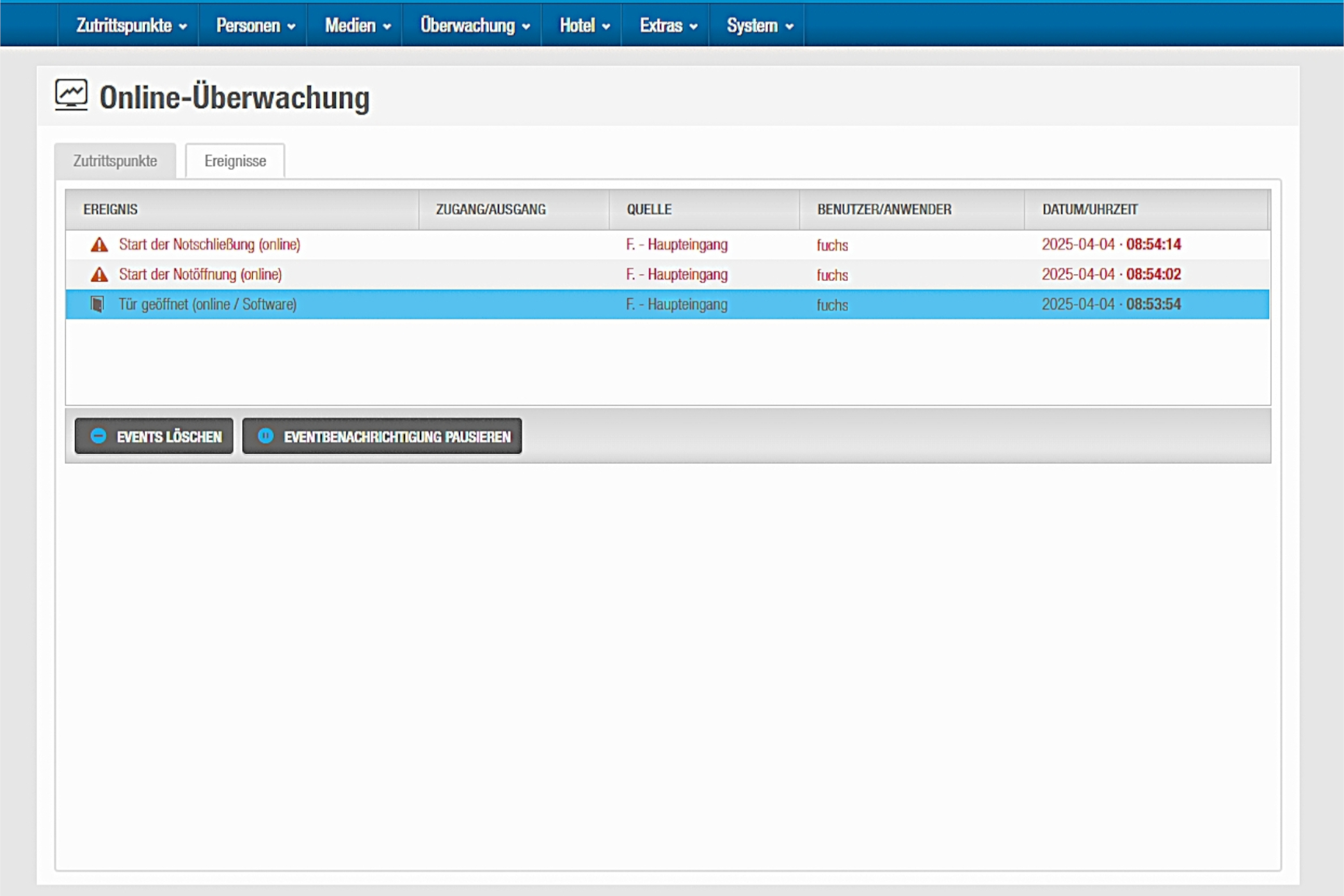
Task: Open the Überwachung menu
Action: pos(474,26)
